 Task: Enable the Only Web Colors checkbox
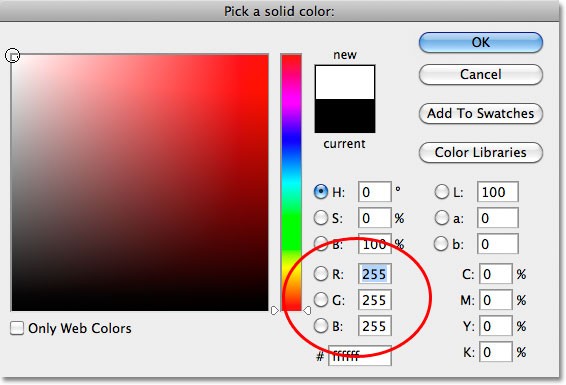(x=17, y=328)
